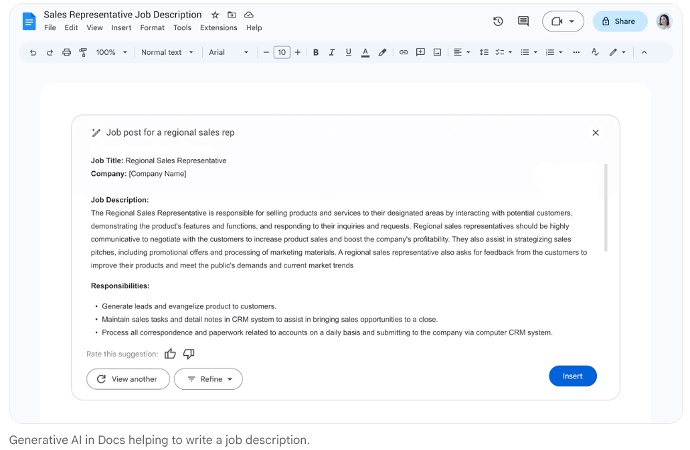Toggle underline formatting
The height and width of the screenshot is (450, 690).
point(348,52)
